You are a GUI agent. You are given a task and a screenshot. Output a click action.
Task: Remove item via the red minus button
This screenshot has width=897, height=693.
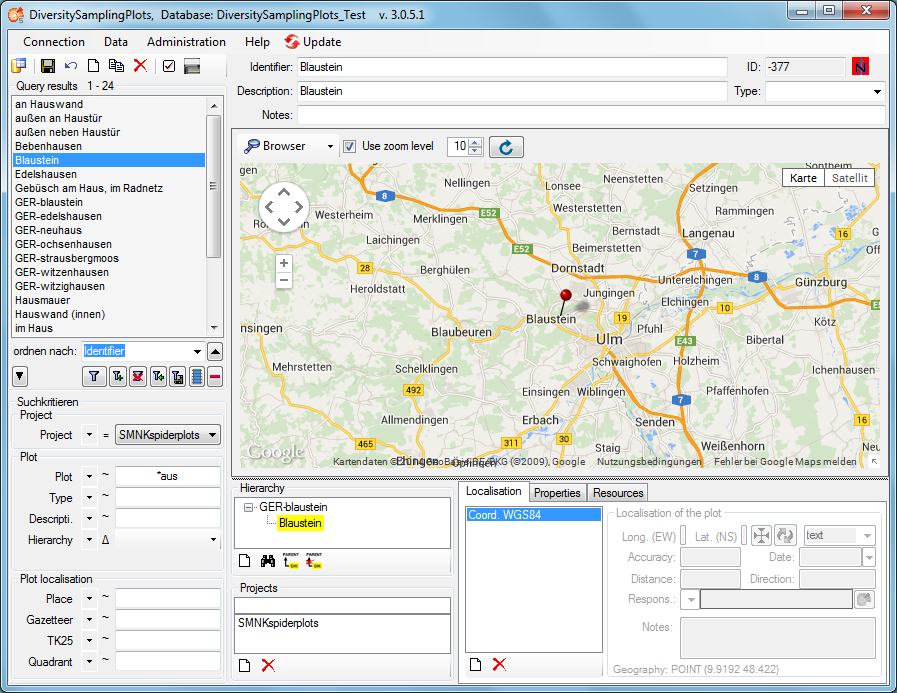coord(215,377)
